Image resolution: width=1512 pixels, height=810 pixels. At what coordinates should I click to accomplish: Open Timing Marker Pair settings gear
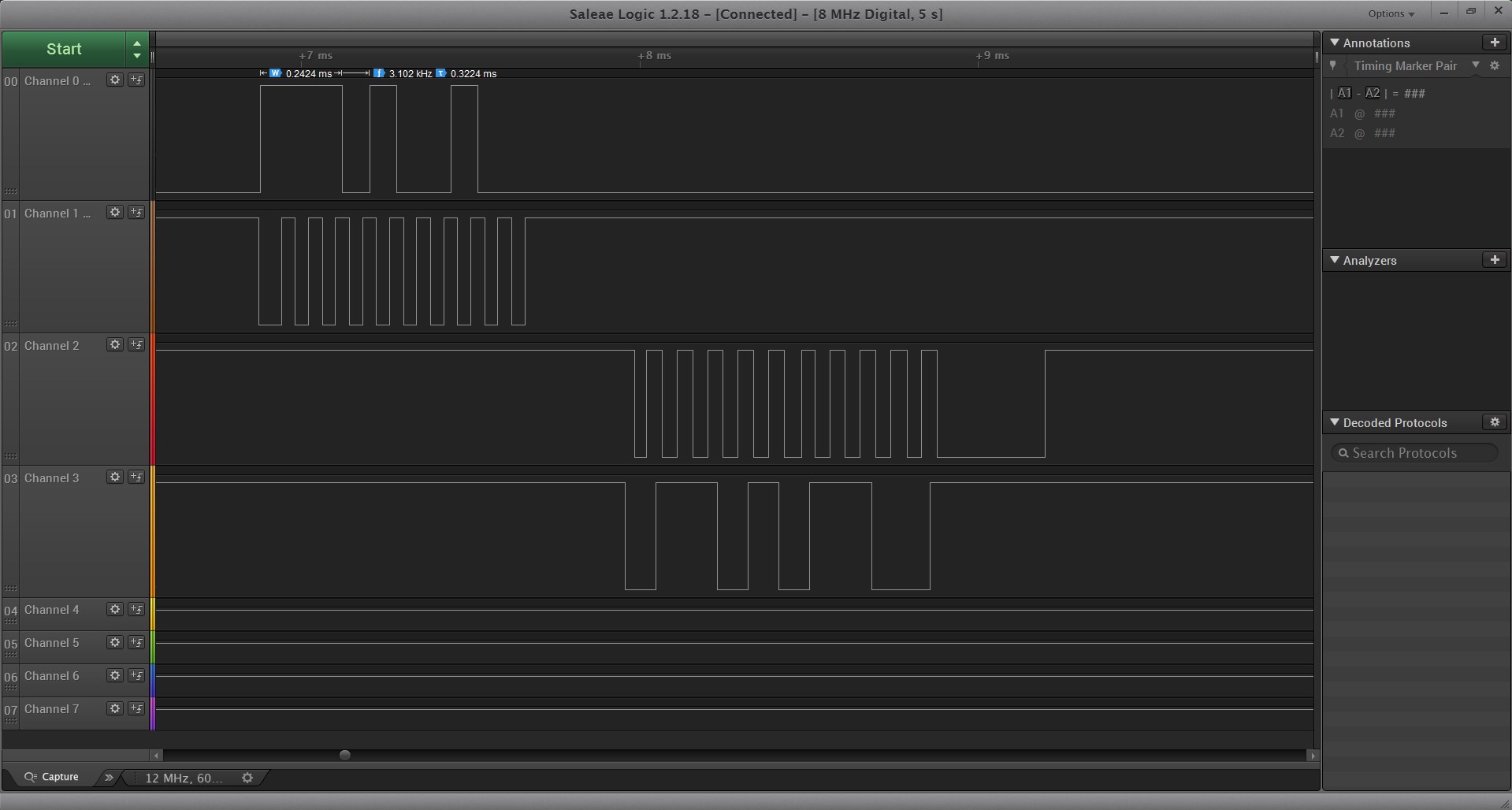[1495, 66]
